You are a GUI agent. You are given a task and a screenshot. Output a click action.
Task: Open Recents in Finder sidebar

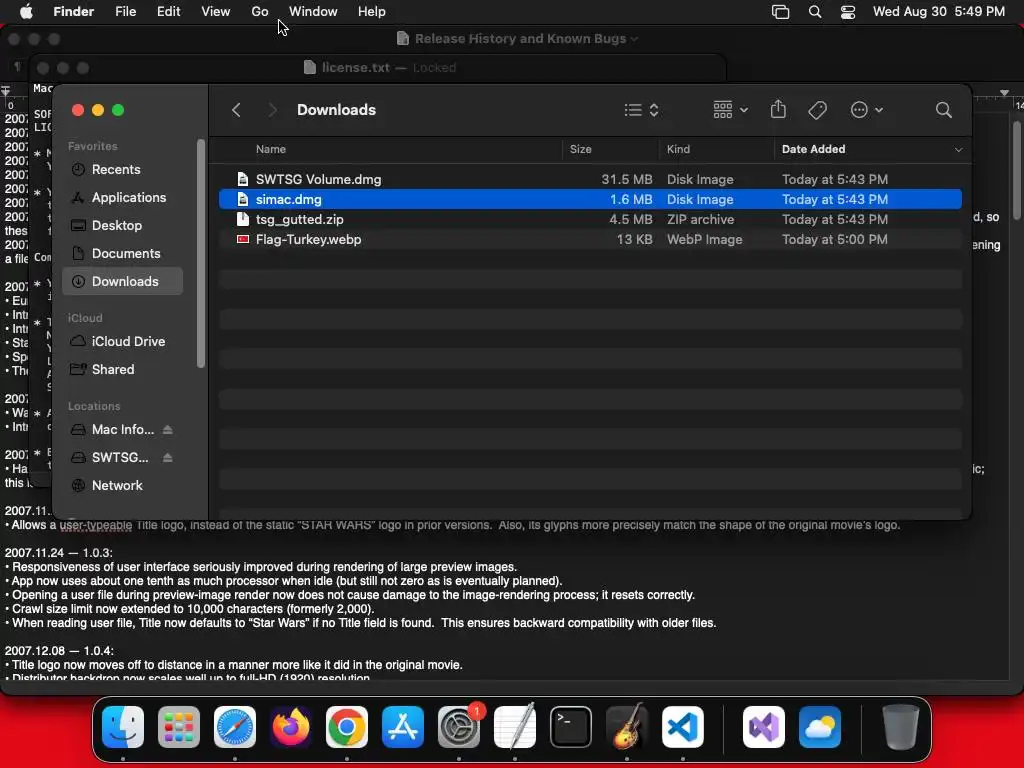[x=123, y=169]
